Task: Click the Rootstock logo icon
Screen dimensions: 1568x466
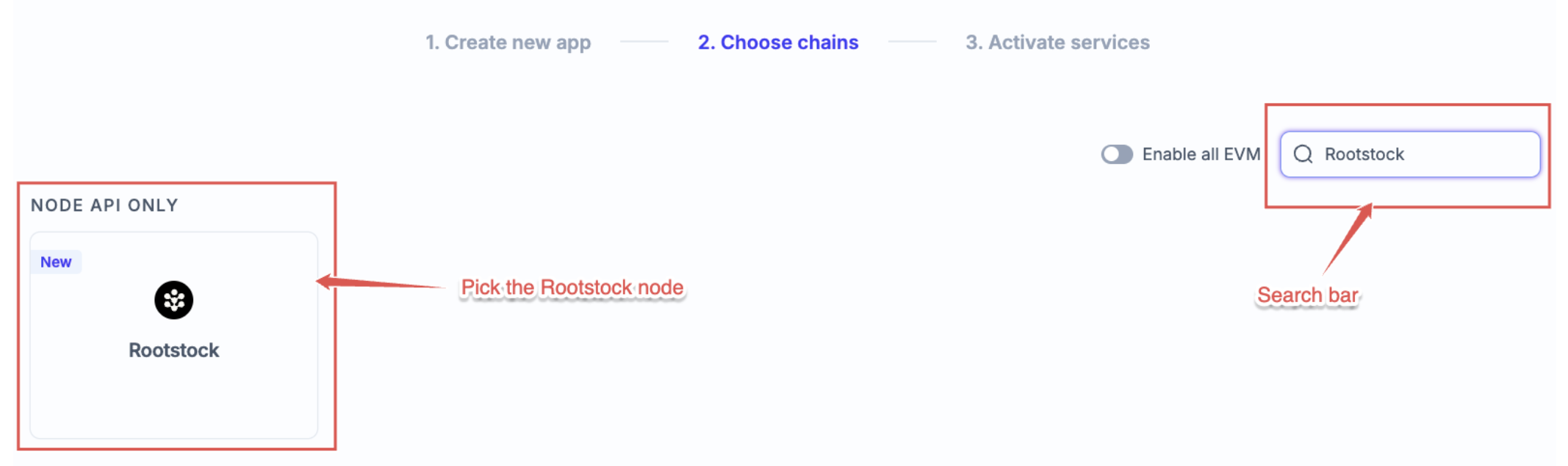Action: pyautogui.click(x=173, y=300)
